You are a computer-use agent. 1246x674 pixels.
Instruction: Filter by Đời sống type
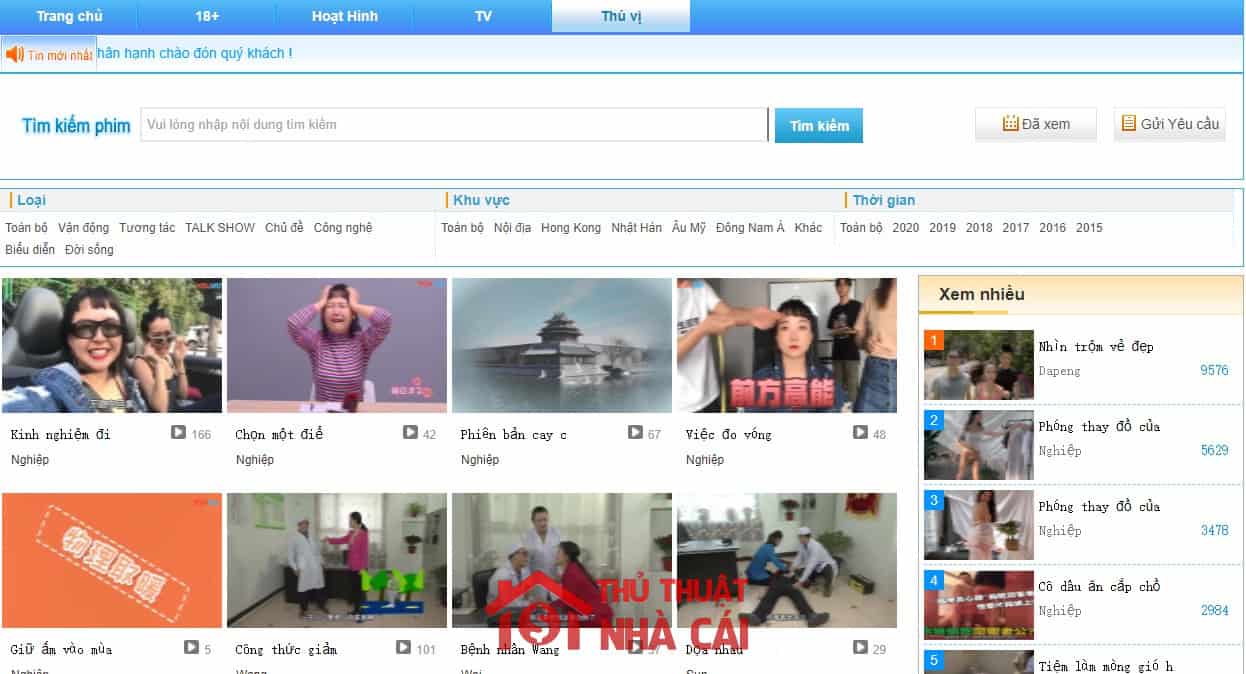pyautogui.click(x=89, y=250)
